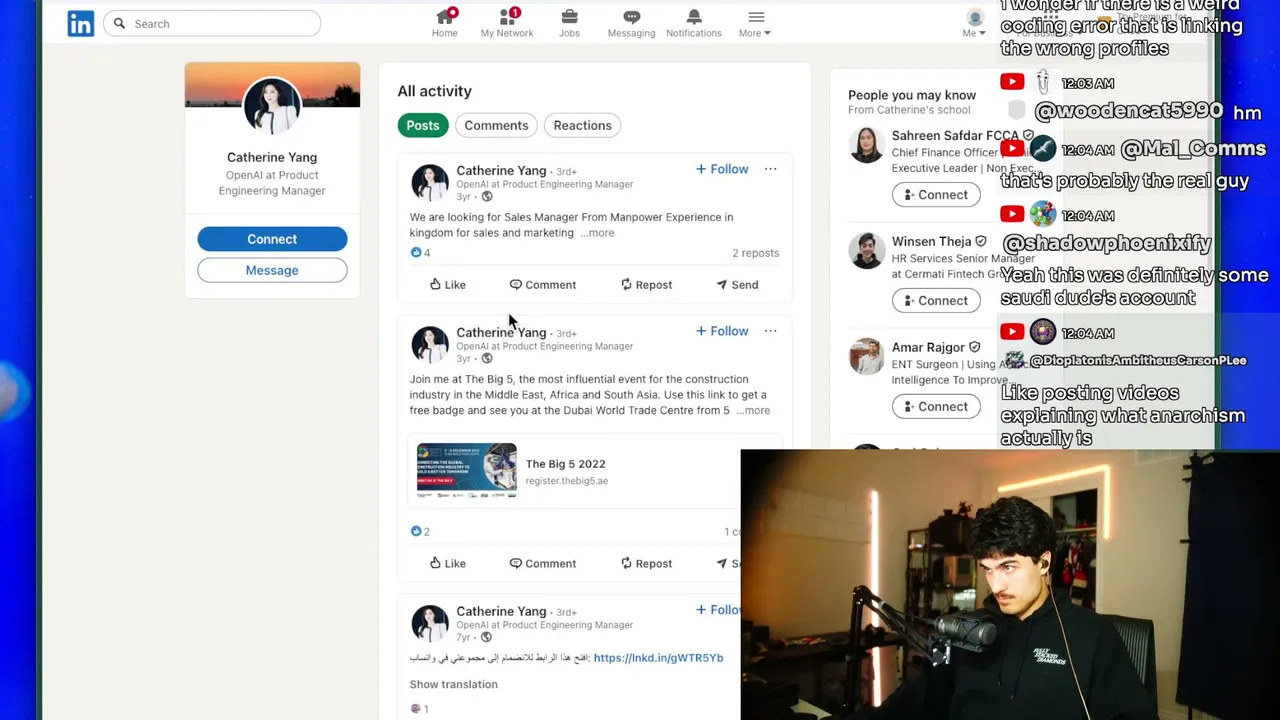The height and width of the screenshot is (720, 1280).
Task: Open YouTube icon beside @shadowphoenixify chat message
Action: 1012,214
